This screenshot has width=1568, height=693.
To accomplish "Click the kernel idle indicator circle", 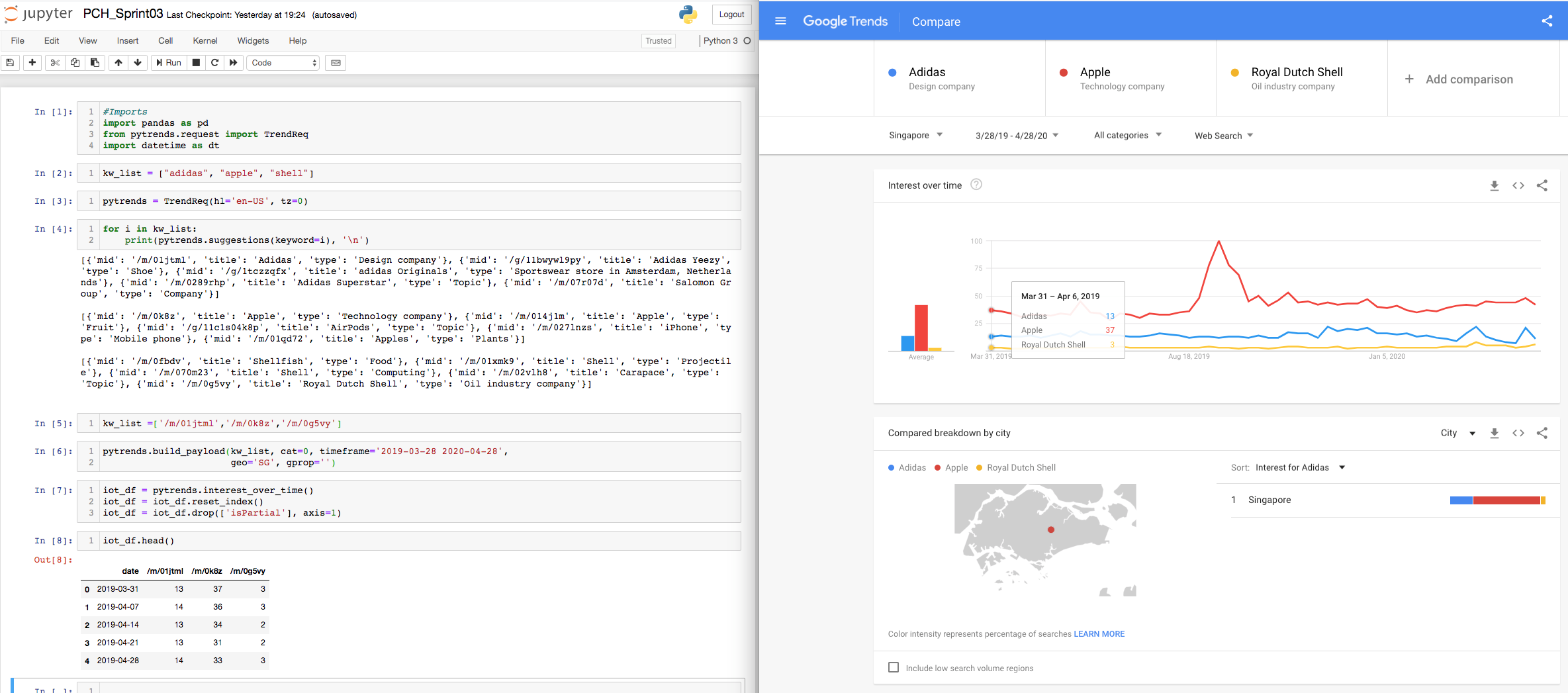I will coord(747,40).
